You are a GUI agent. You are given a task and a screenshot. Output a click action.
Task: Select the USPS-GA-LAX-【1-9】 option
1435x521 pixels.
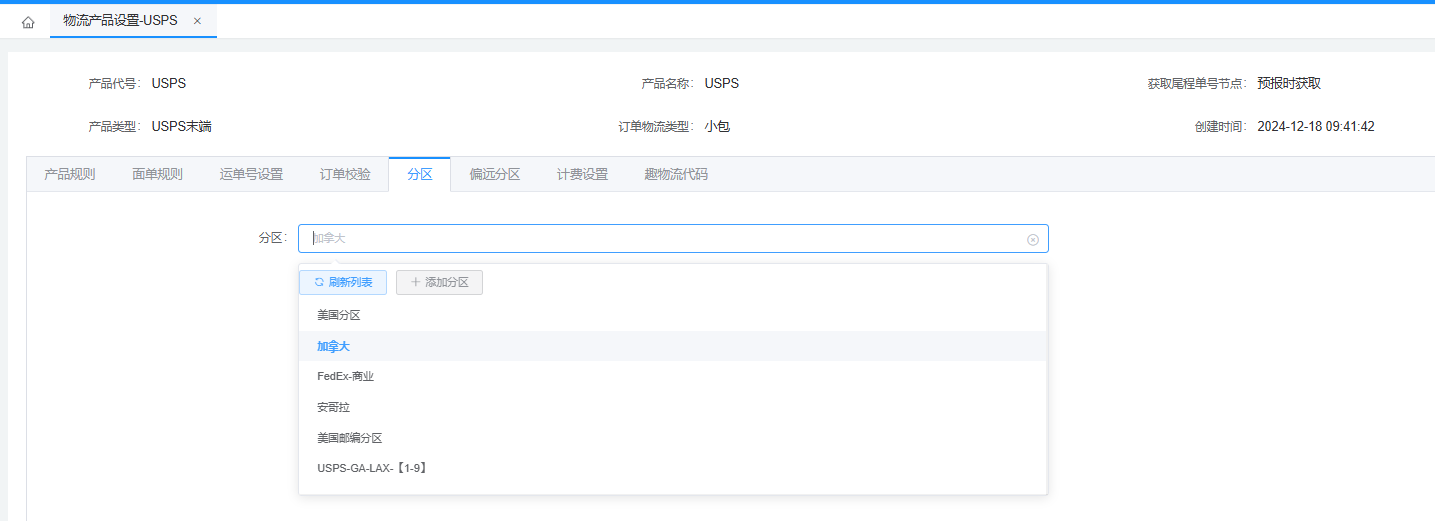[673, 468]
